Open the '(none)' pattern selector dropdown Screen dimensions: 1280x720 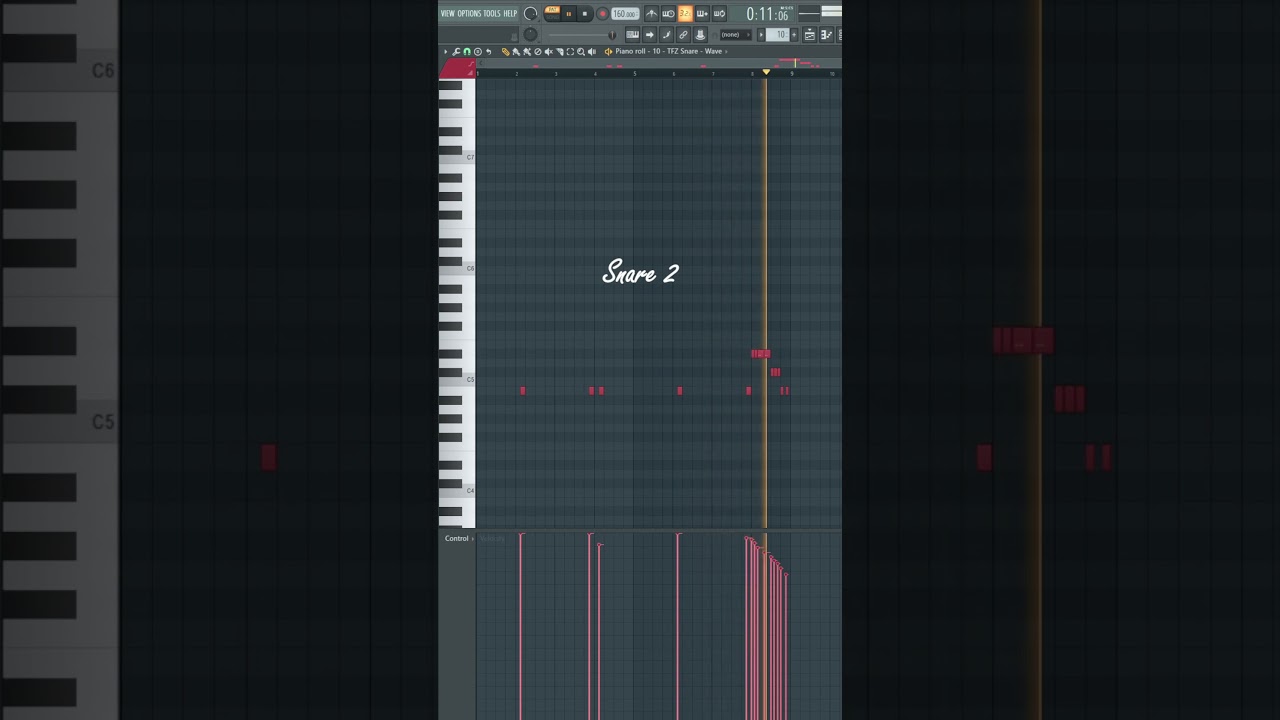tap(736, 35)
